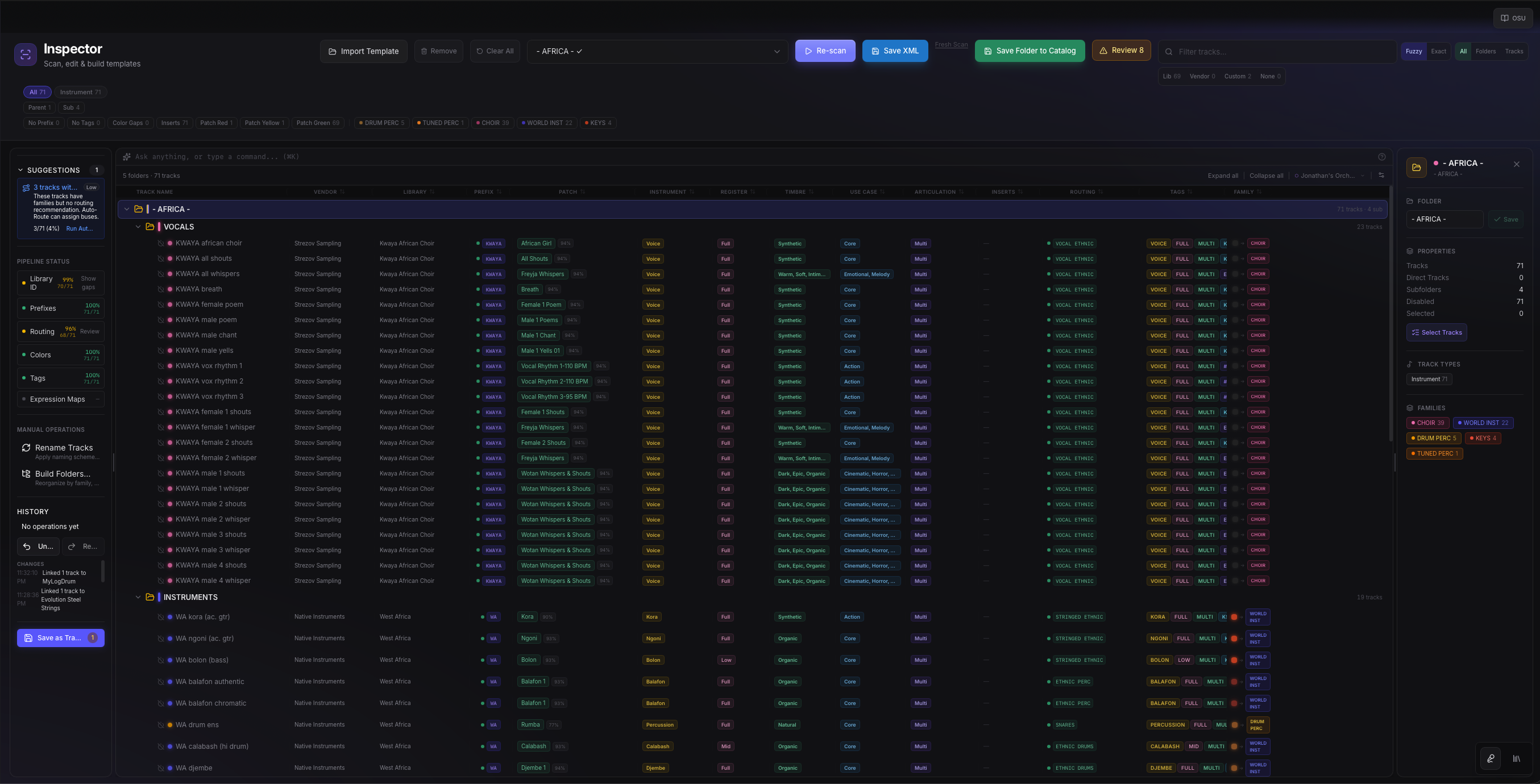
Task: Click the yellow folder icon in the AFRICA detail panel
Action: coord(1416,168)
